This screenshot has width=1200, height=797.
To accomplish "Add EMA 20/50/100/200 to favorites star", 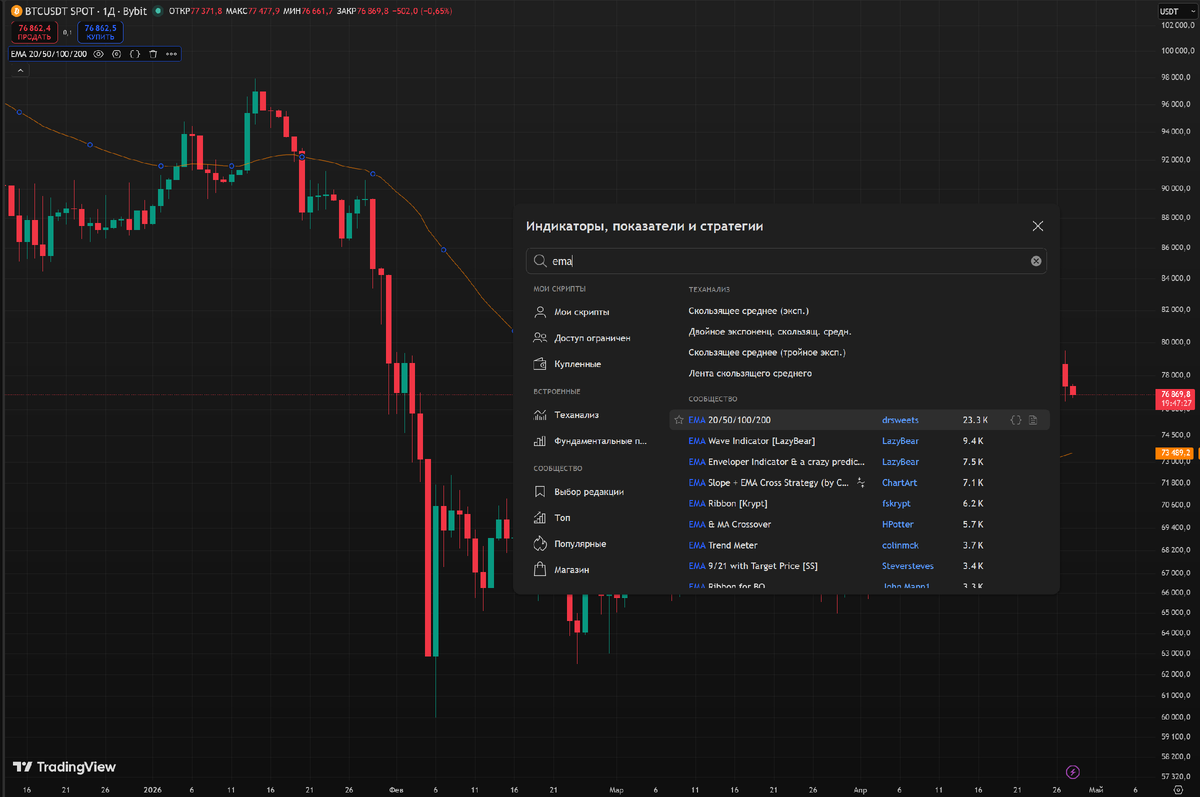I will pos(679,420).
